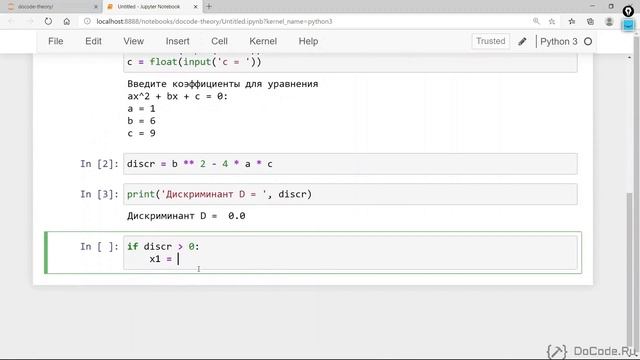This screenshot has height=360, width=640.
Task: Click inside the discr formula code cell
Action: click(350, 164)
